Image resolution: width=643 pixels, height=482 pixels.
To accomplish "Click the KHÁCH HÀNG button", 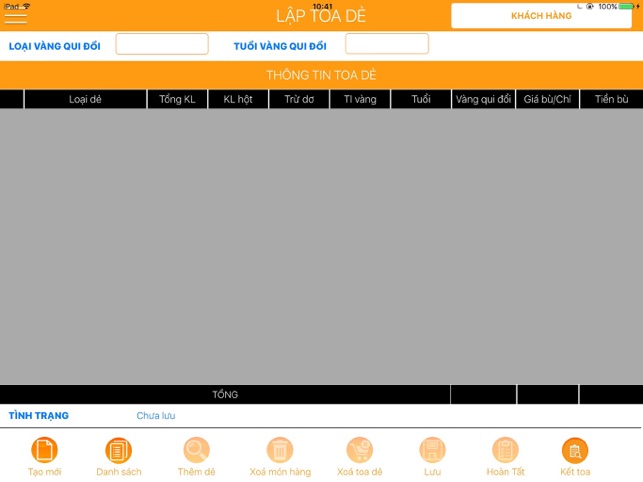I will 541,16.
